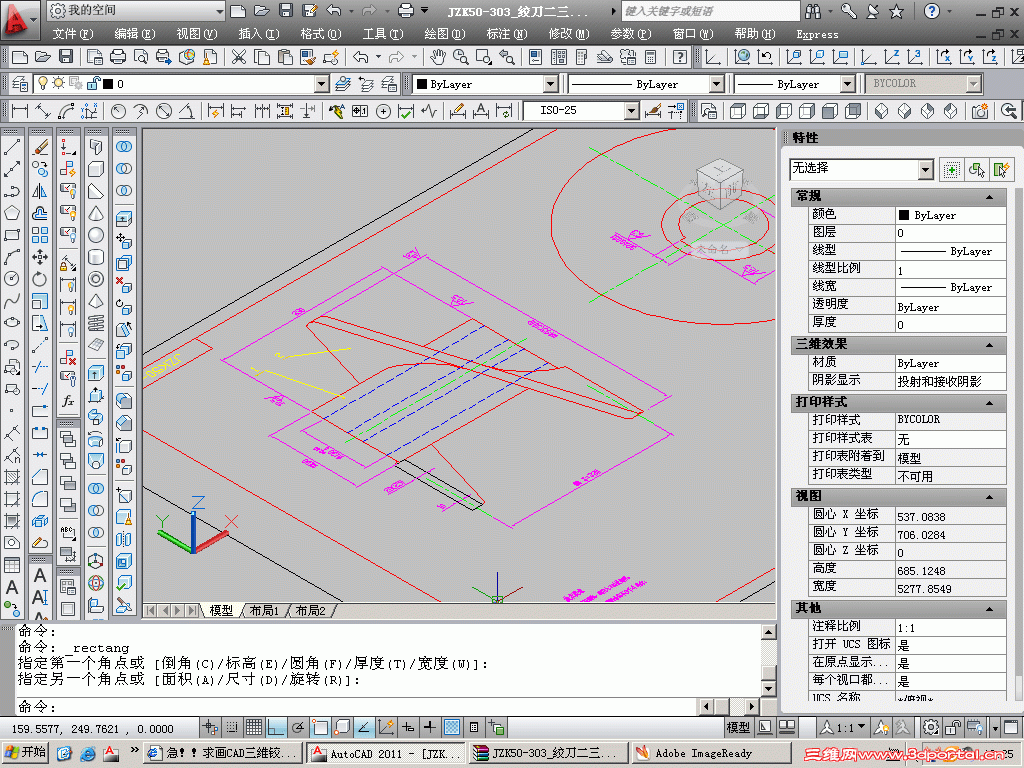The image size is (1024, 768).
Task: Open the 求画CAD三维 browser taskbar button
Action: click(x=223, y=753)
